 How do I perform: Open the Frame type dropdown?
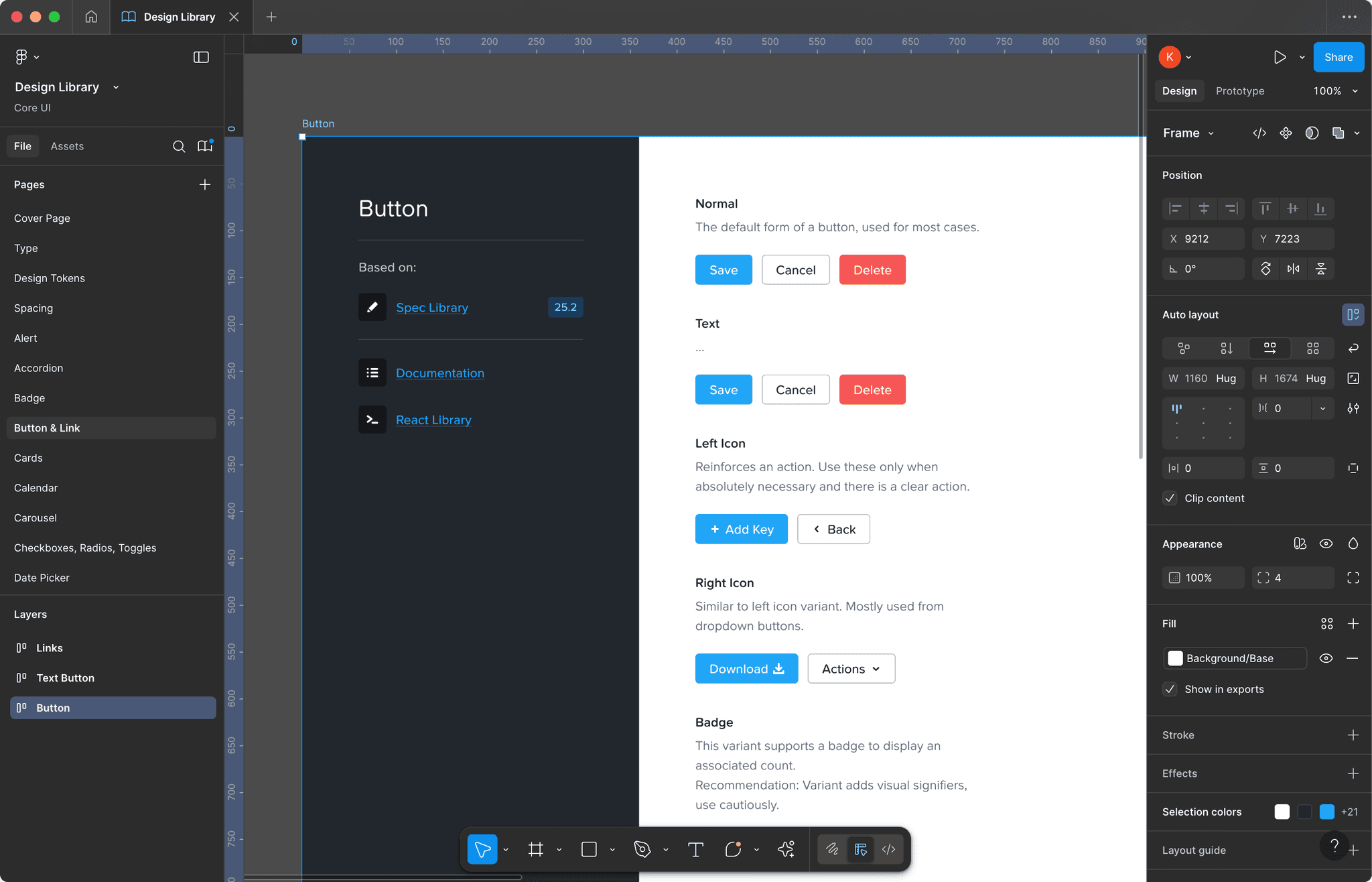1211,133
